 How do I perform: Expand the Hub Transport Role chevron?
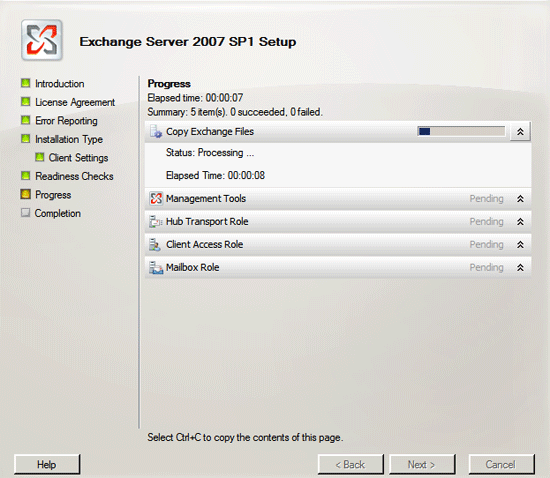click(520, 222)
